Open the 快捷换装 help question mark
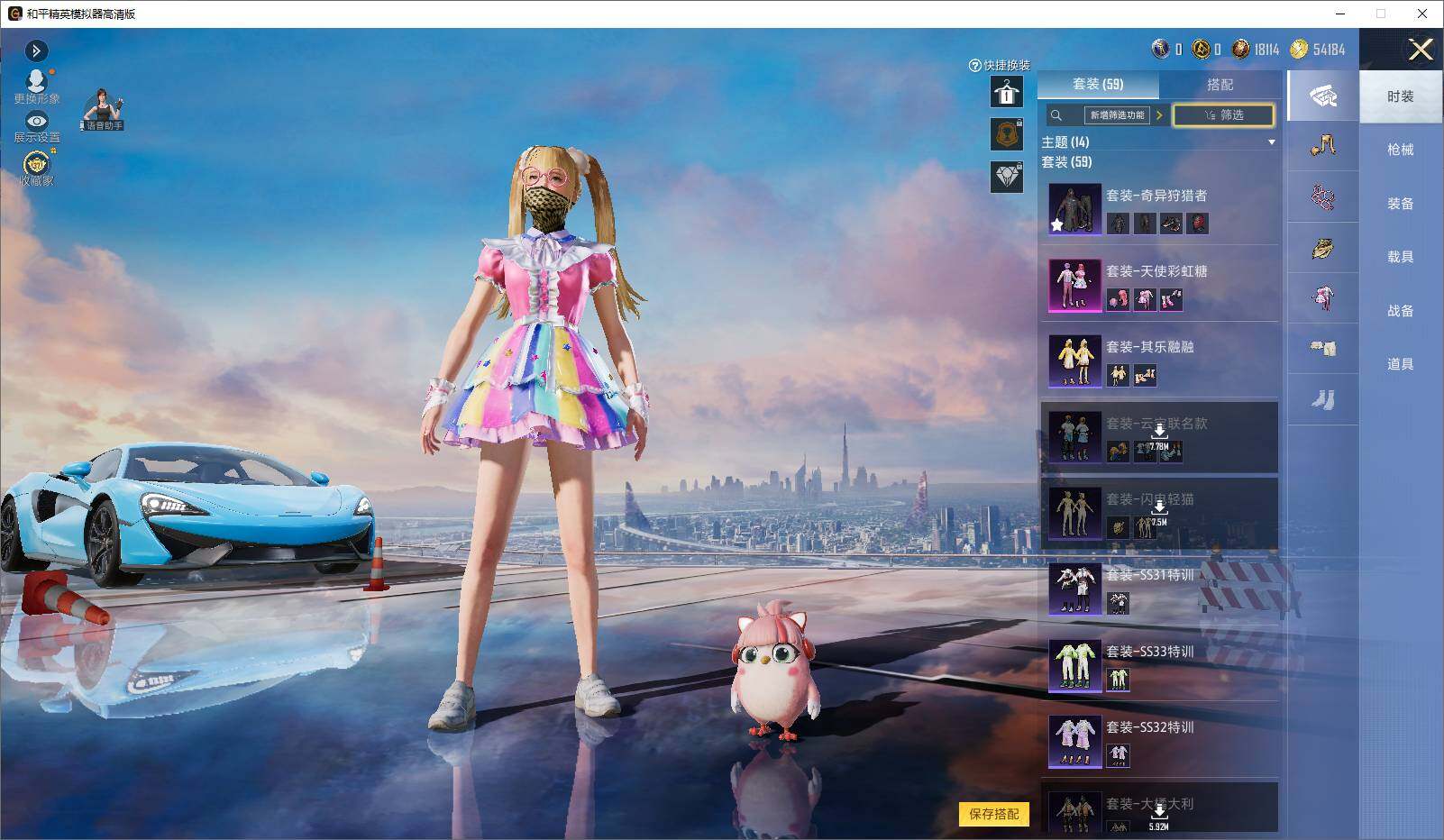 point(974,66)
